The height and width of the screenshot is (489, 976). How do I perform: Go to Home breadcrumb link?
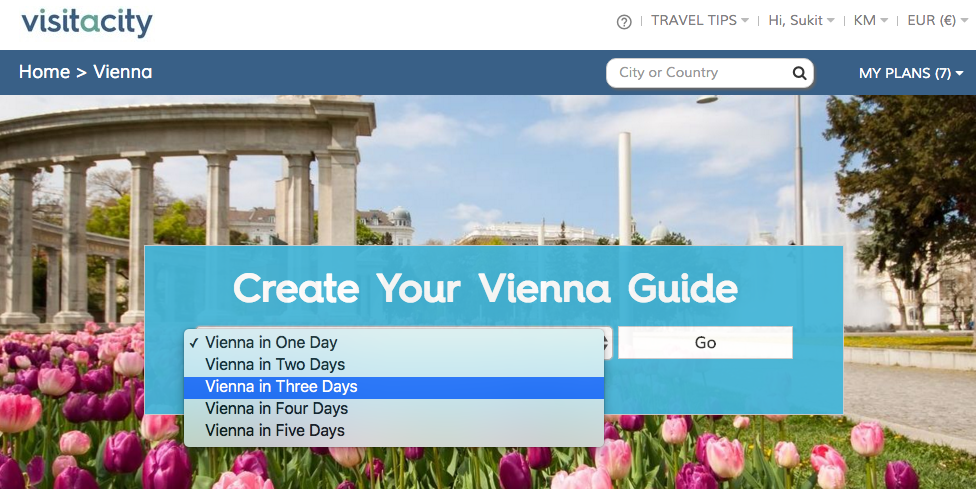tap(44, 72)
